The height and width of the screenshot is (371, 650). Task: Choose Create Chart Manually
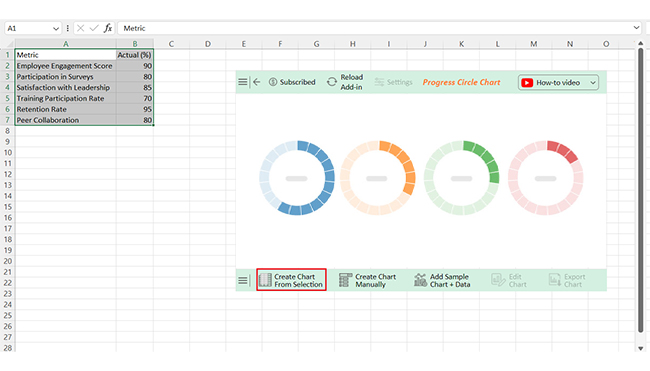click(367, 280)
